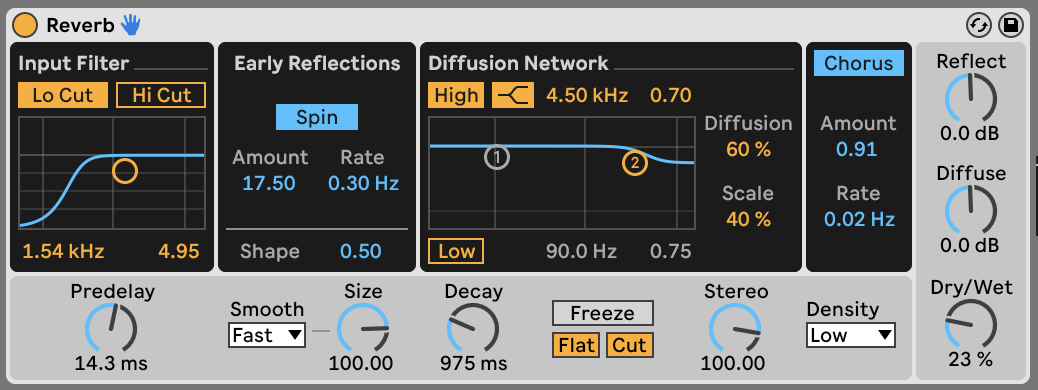Turn off the Chorus section
The width and height of the screenshot is (1038, 390).
tap(859, 64)
